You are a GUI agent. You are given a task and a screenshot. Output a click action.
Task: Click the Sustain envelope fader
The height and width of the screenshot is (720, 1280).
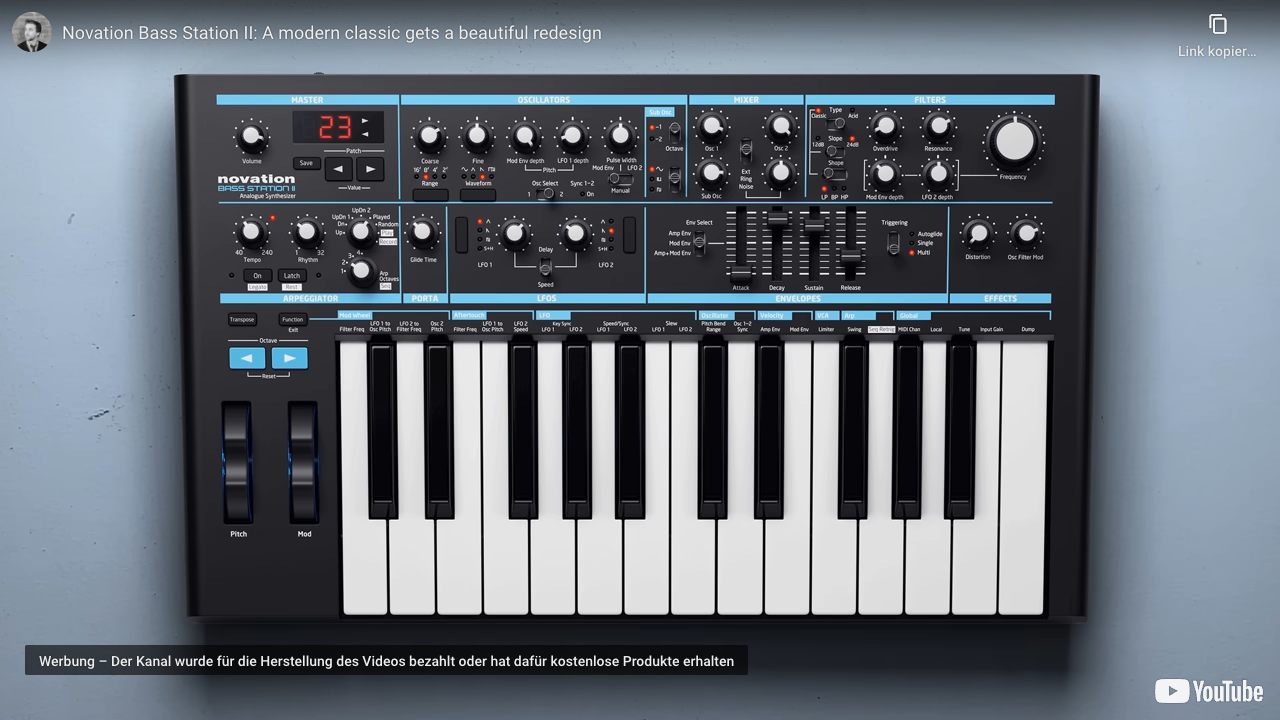point(814,227)
